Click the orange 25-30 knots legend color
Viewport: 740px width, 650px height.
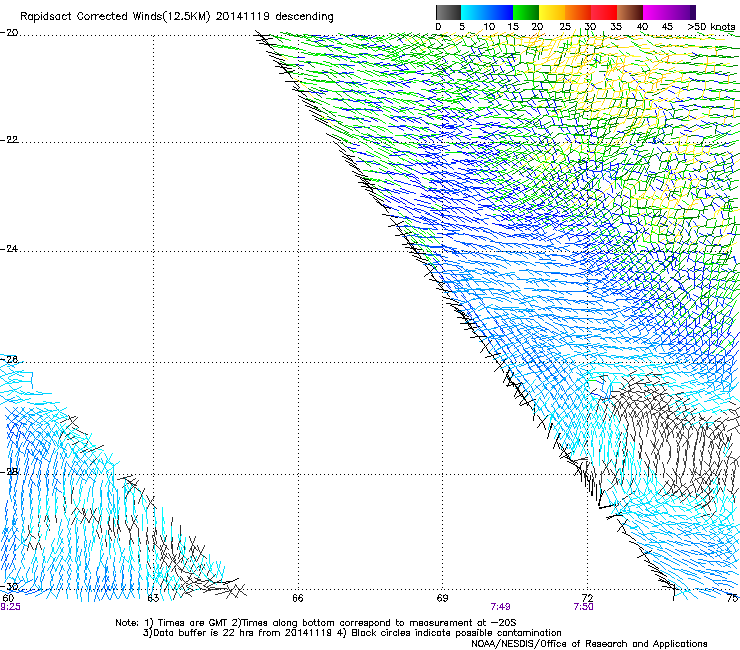[578, 12]
